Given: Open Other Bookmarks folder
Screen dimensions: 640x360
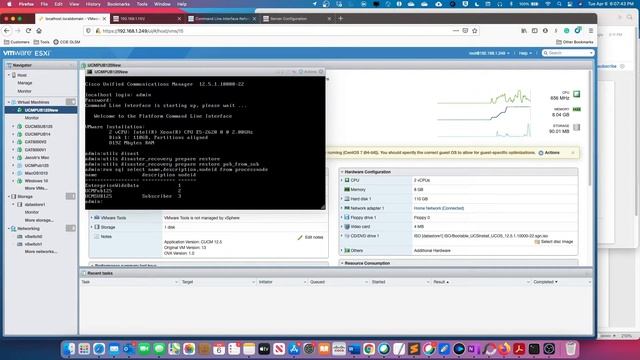Looking at the screenshot, I should tap(575, 42).
